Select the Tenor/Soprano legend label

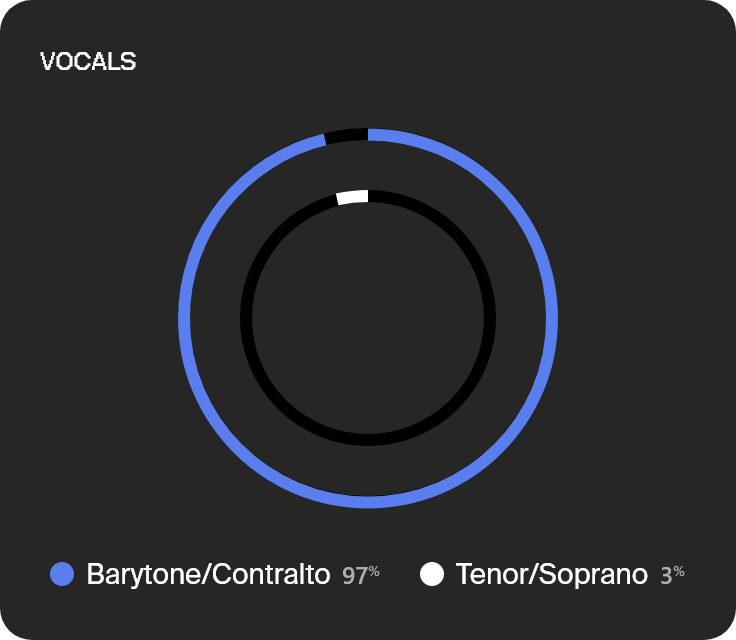[x=552, y=574]
